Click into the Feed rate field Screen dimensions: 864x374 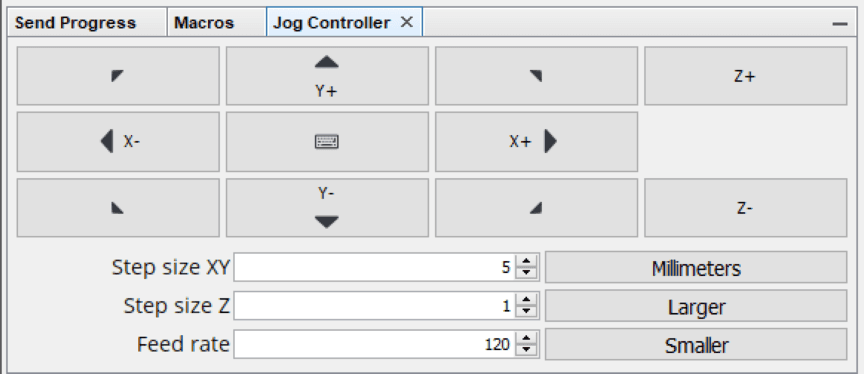[x=374, y=344]
